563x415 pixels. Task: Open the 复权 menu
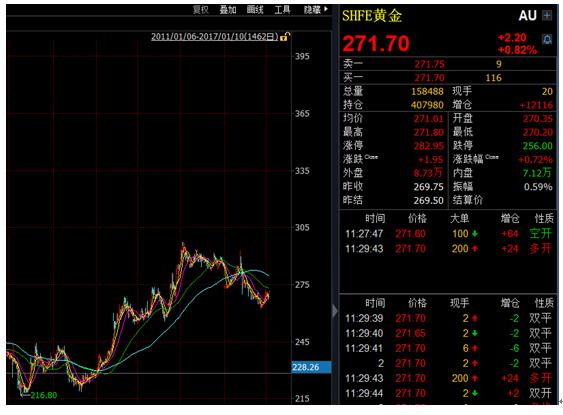coord(200,10)
